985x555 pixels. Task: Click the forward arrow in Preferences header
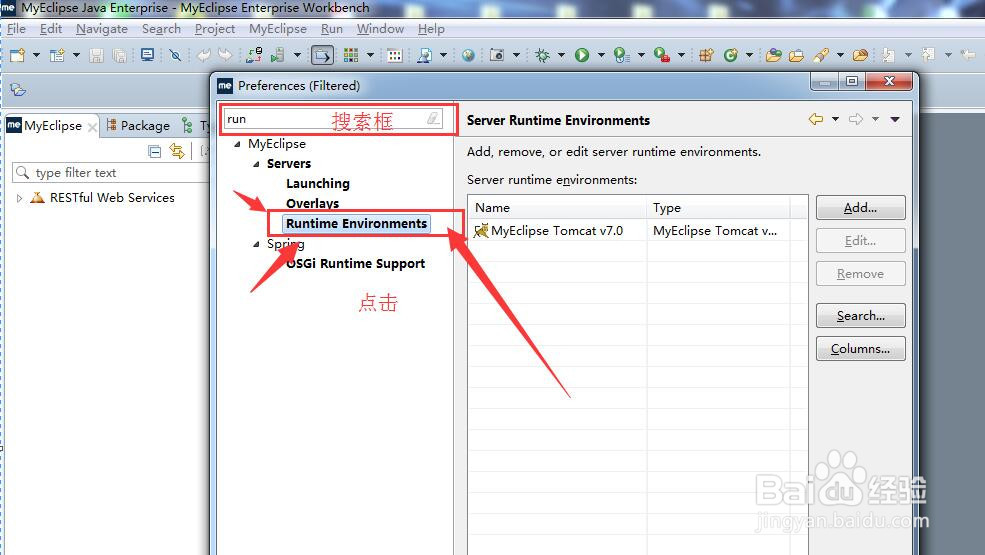tap(856, 119)
